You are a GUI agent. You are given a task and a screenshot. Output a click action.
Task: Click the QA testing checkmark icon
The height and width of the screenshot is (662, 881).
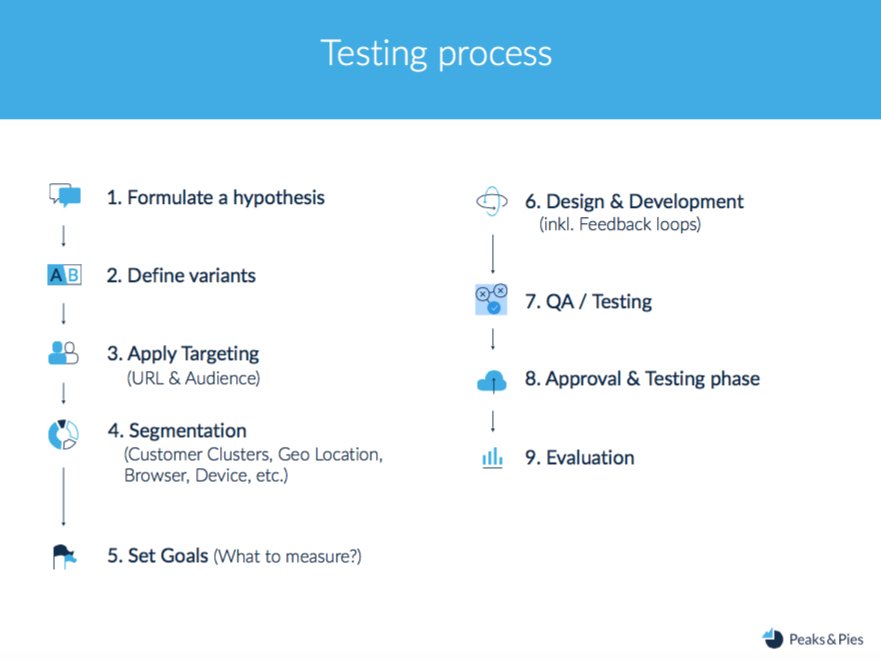[491, 300]
